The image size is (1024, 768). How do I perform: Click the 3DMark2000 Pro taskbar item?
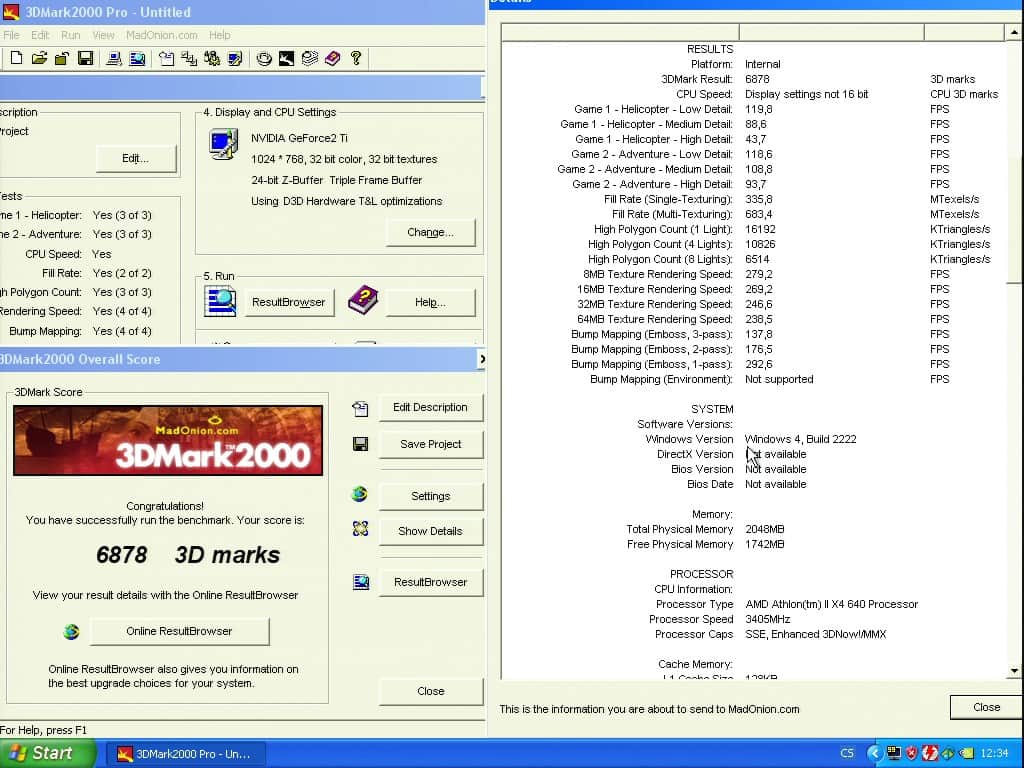tap(185, 754)
